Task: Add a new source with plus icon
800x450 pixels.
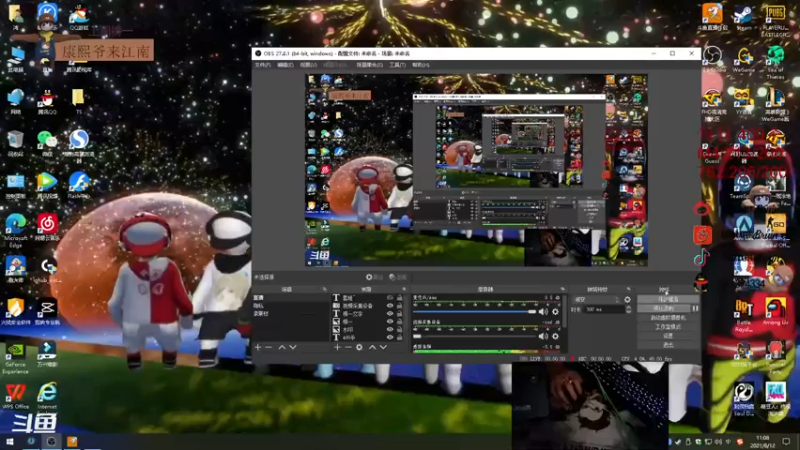Action: [337, 347]
